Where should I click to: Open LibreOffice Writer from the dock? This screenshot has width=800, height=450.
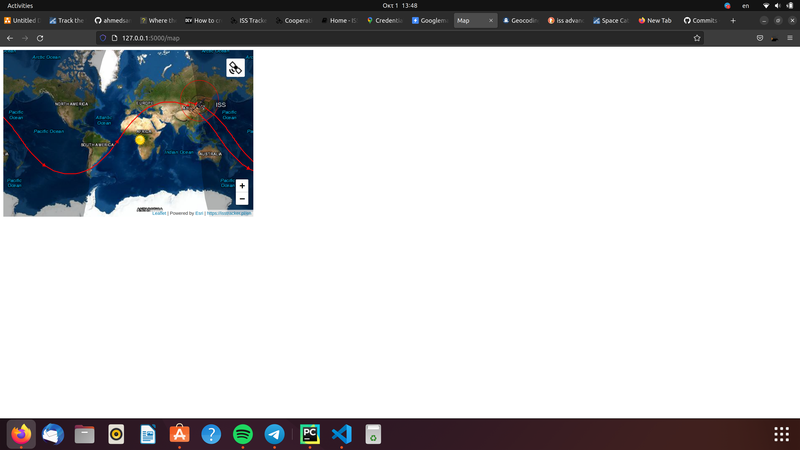pyautogui.click(x=148, y=434)
